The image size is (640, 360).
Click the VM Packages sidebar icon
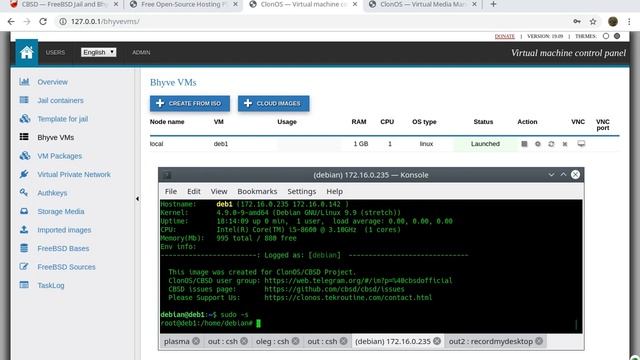24,156
